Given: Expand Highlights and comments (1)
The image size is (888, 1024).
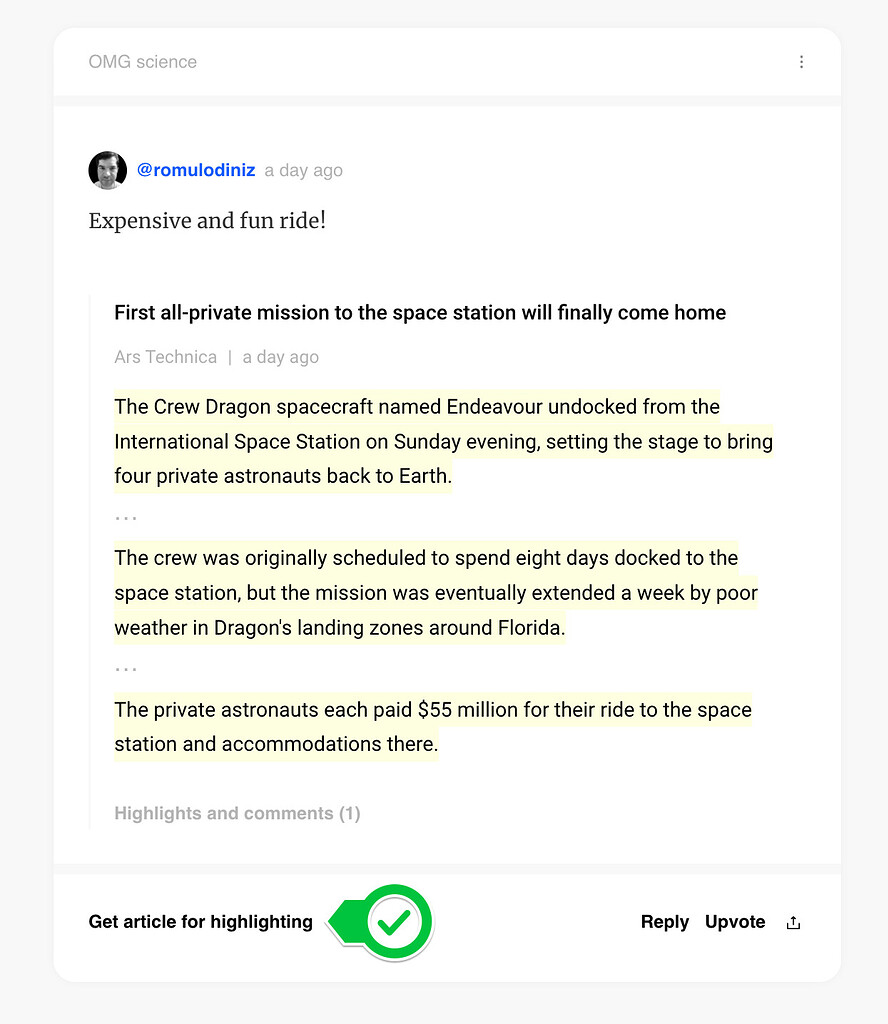Looking at the screenshot, I should [237, 813].
